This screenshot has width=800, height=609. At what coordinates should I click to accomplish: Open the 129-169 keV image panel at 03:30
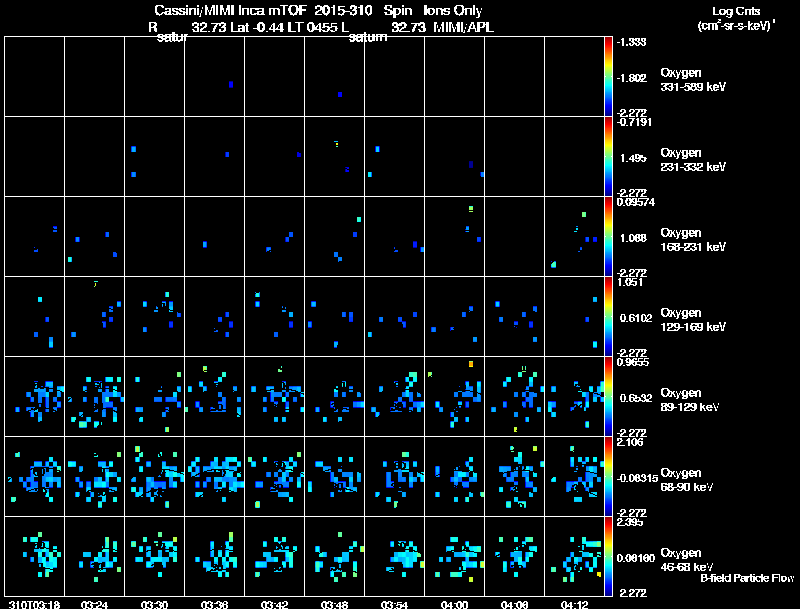155,316
